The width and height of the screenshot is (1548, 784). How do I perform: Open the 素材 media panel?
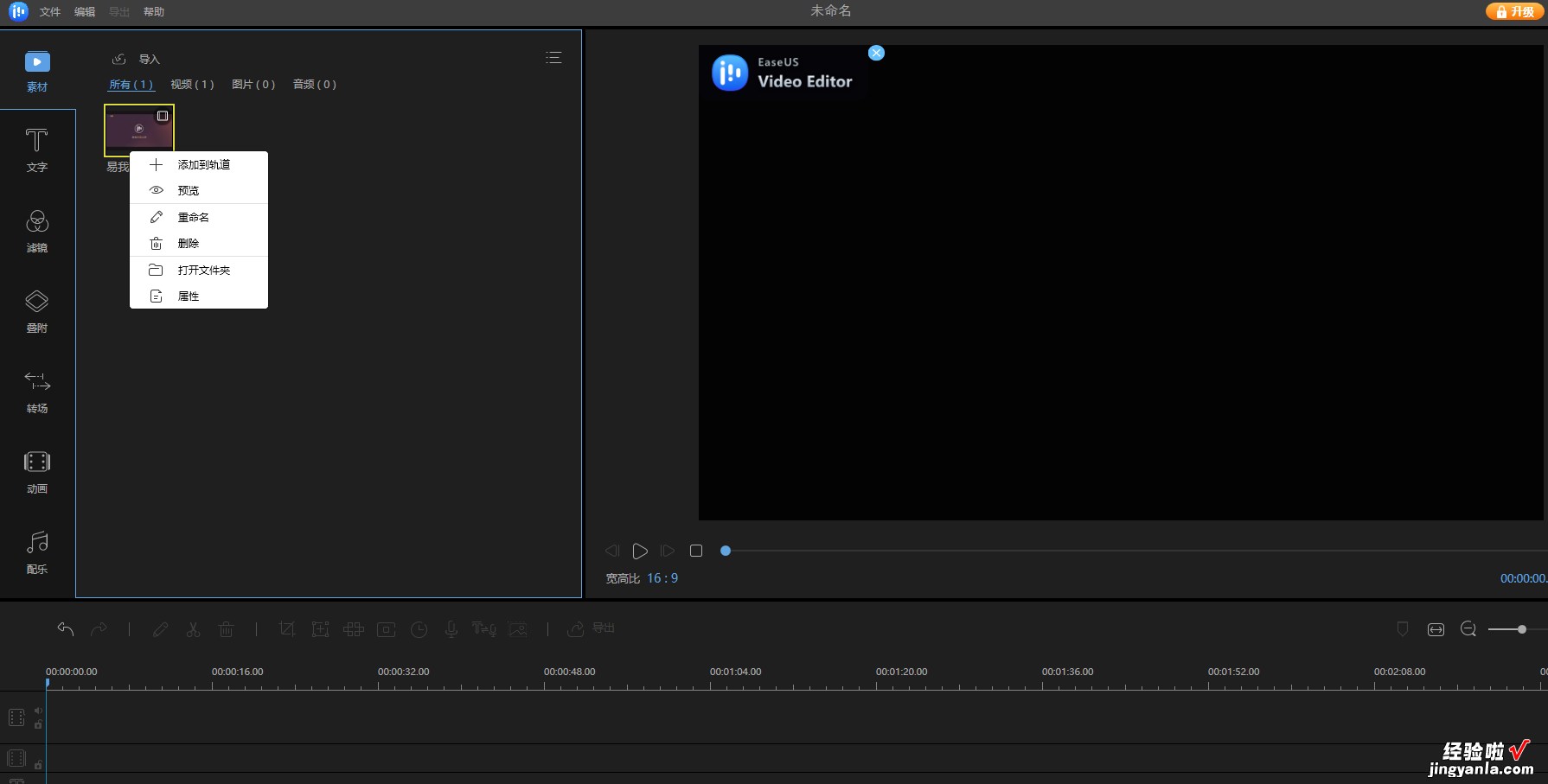pyautogui.click(x=37, y=72)
